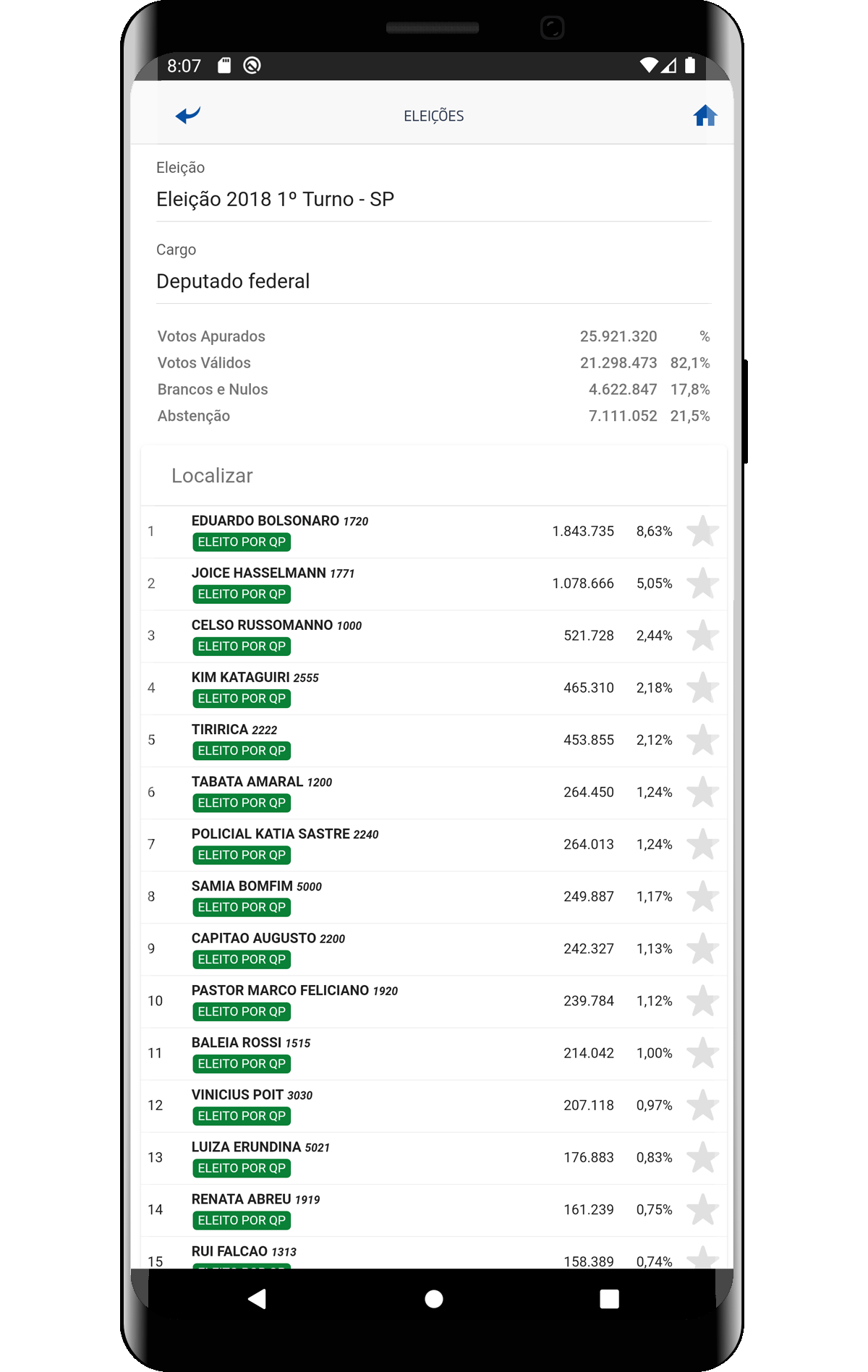The image size is (868, 1372).
Task: Star candidate Baleia Rossi
Action: [x=702, y=1053]
